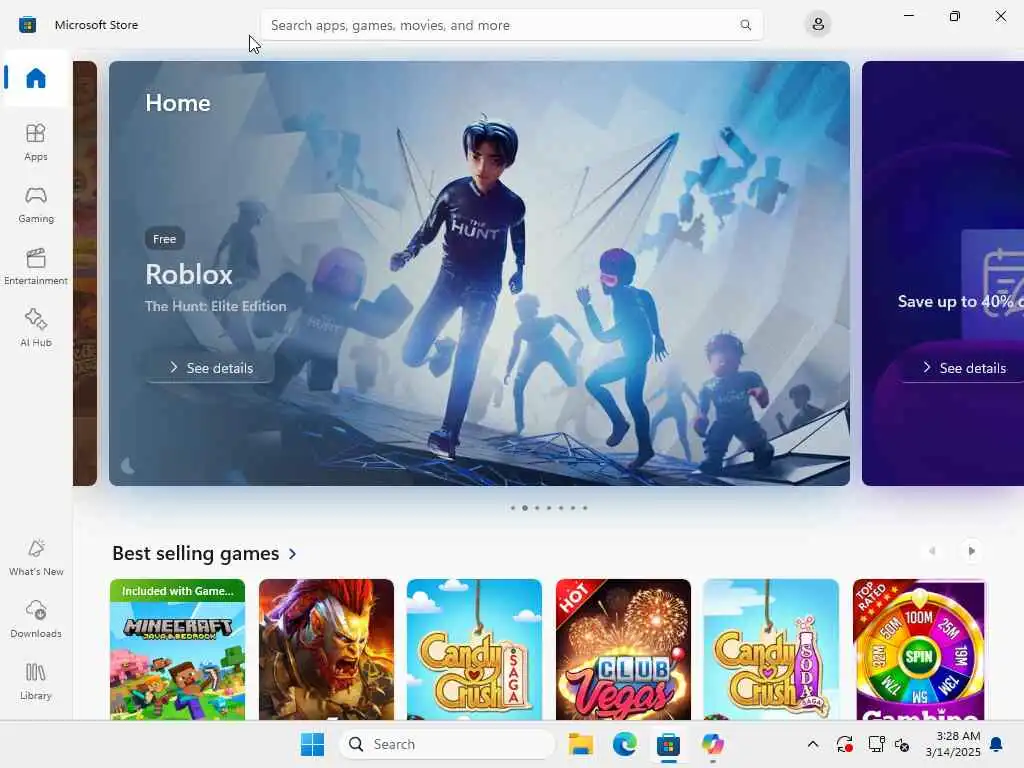The image size is (1024, 768).
Task: Open the Candy Crush Saga tile
Action: coord(474,649)
